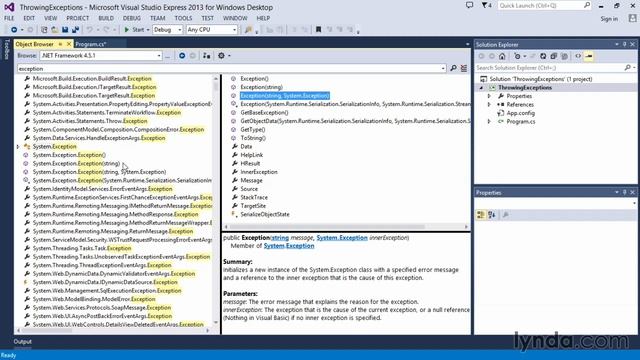The width and height of the screenshot is (640, 360).
Task: Click Navigate Backward in the main toolbar
Action: click(14, 30)
